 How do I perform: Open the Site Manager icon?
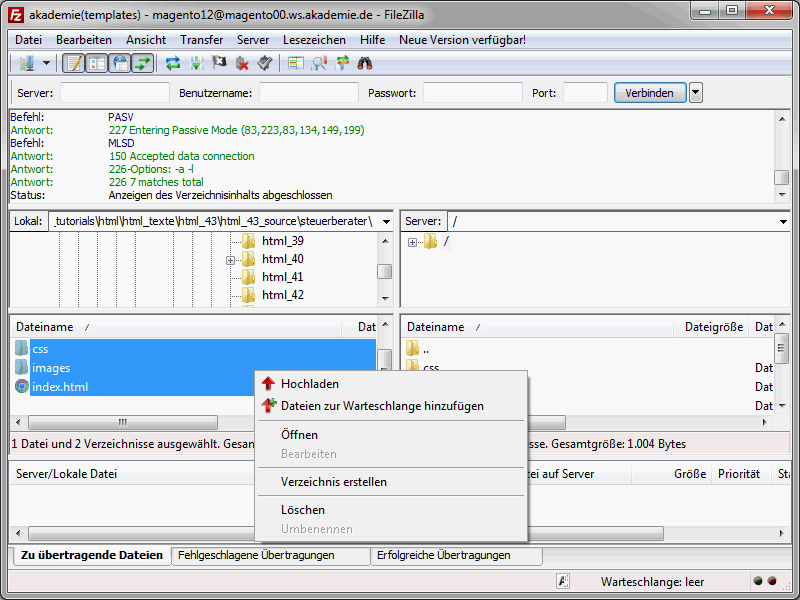[27, 63]
